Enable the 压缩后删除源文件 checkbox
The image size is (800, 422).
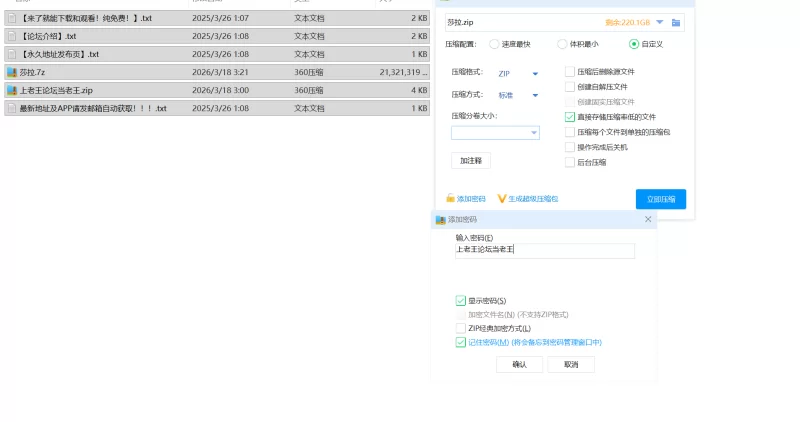tap(570, 72)
